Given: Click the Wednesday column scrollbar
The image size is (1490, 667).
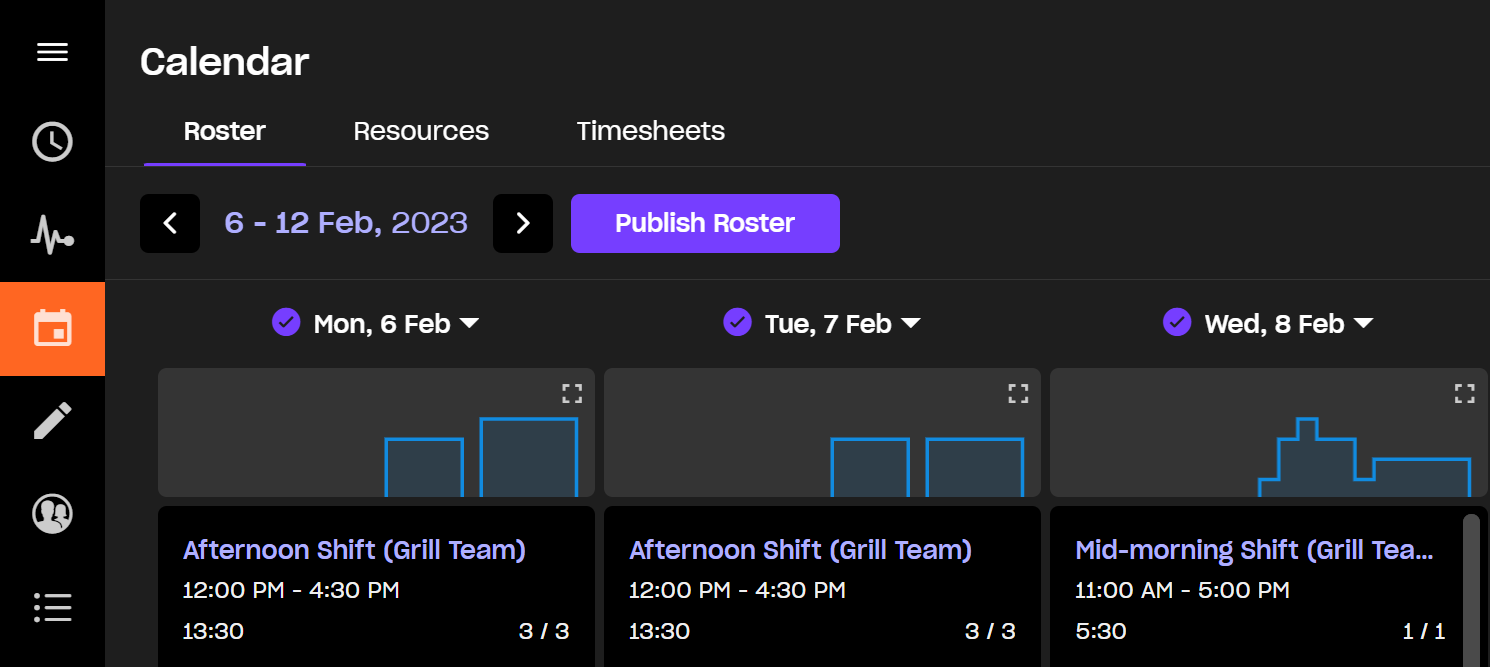Looking at the screenshot, I should click(1471, 580).
